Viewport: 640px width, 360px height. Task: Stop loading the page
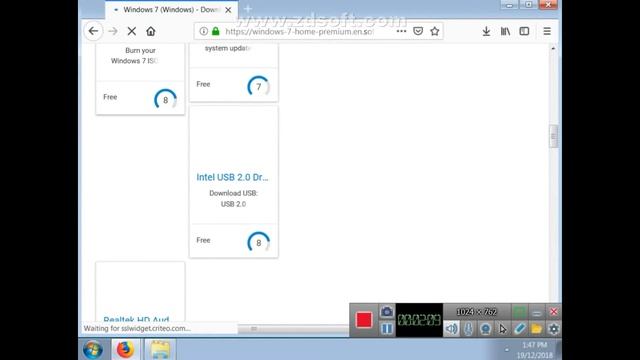click(131, 31)
